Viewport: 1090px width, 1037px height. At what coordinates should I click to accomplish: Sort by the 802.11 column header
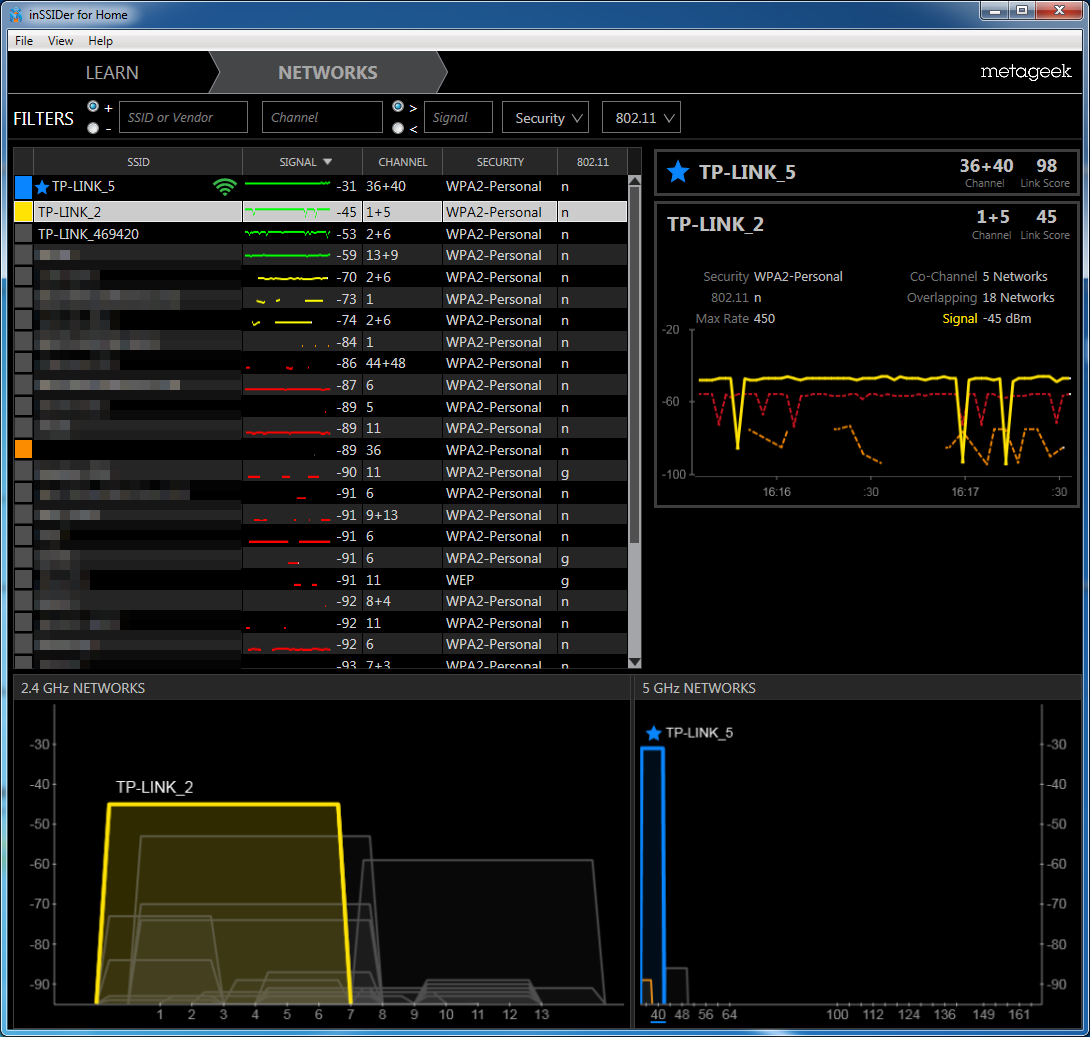pos(592,162)
